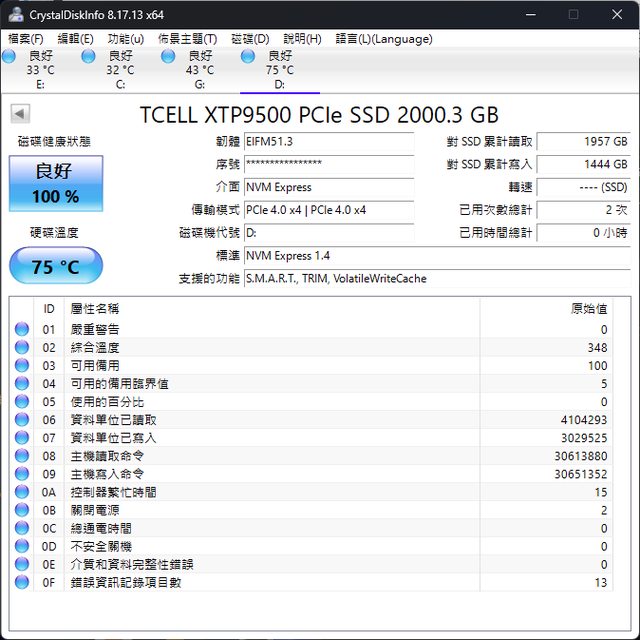Click the previous disk arrow button
640x640 pixels.
pos(20,114)
